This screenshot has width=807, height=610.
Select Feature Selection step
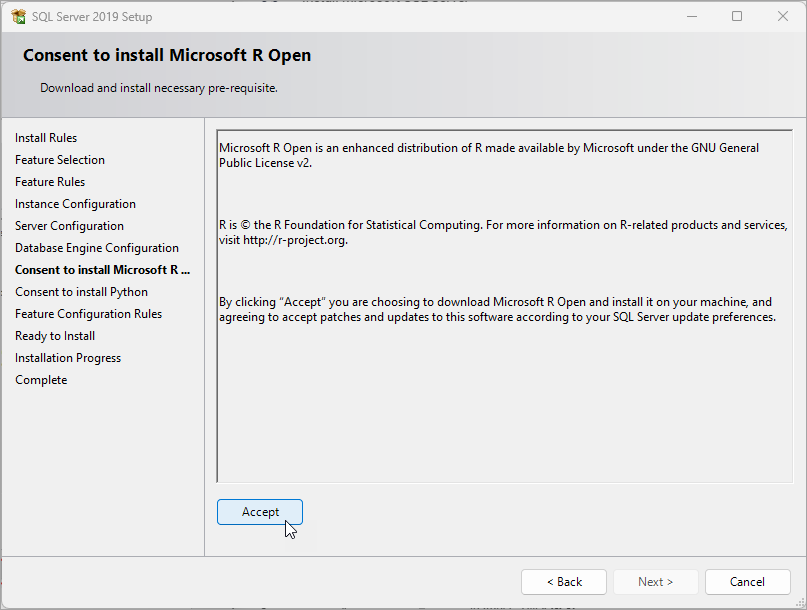point(60,160)
